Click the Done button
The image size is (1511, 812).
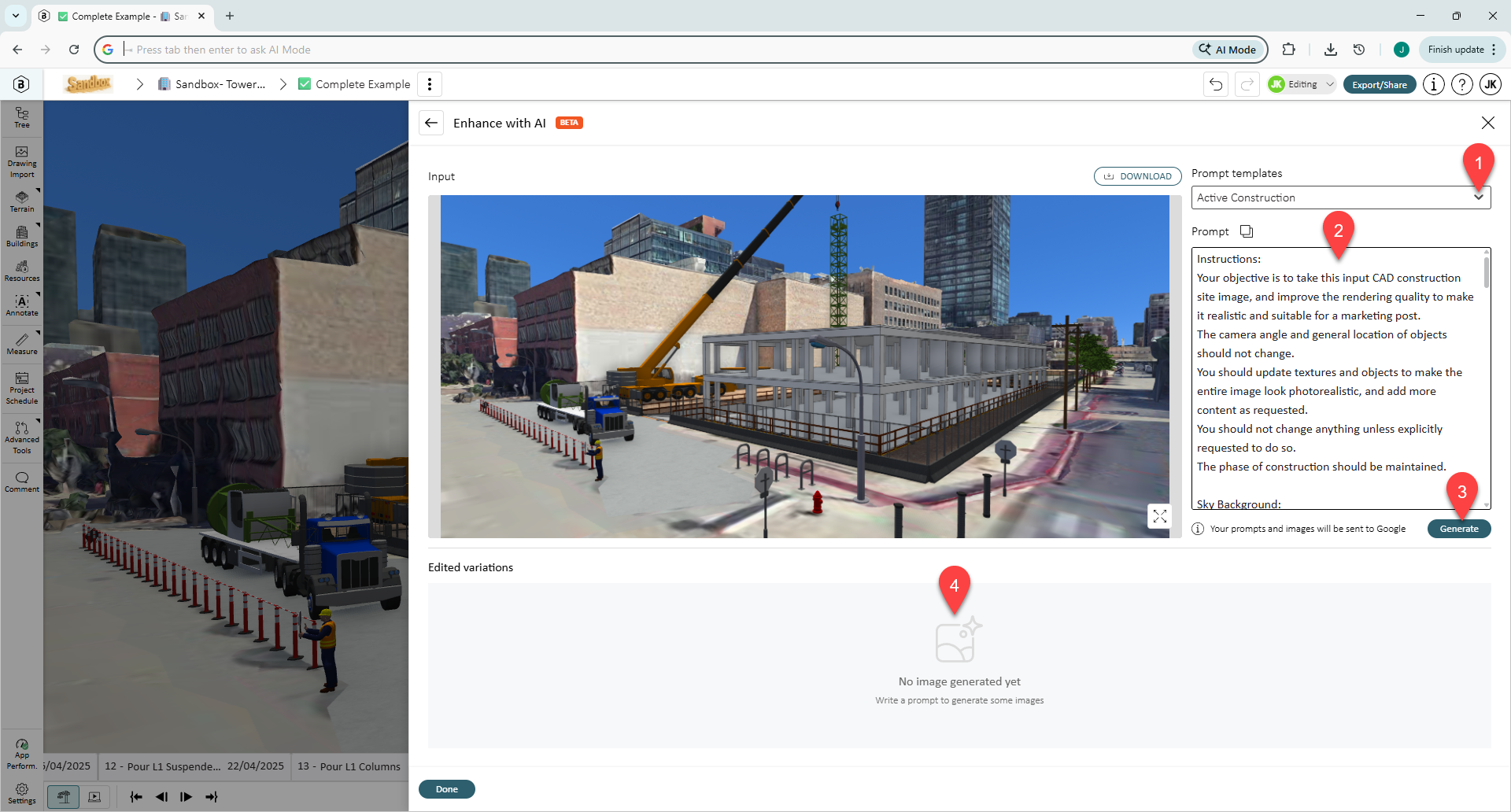(447, 789)
